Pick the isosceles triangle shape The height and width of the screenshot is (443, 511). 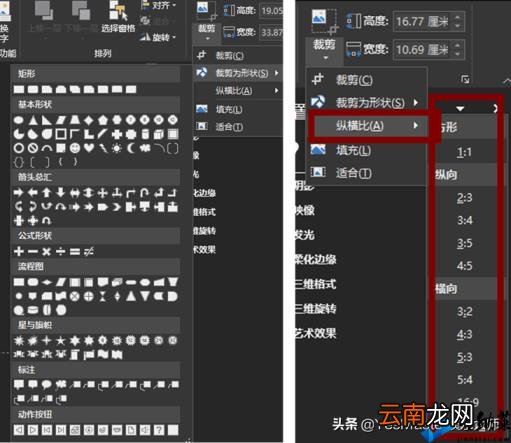[x=33, y=120]
